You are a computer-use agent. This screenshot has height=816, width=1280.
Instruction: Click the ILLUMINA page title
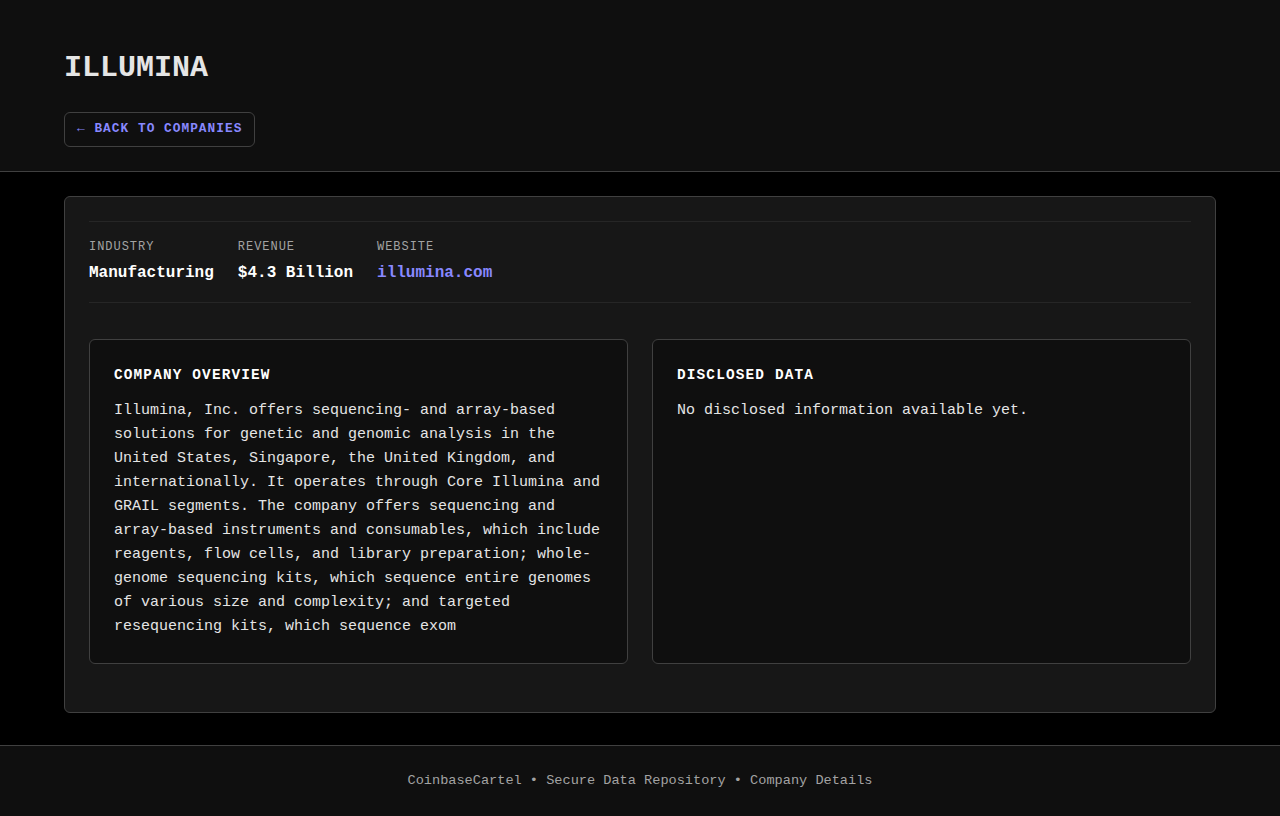point(136,67)
